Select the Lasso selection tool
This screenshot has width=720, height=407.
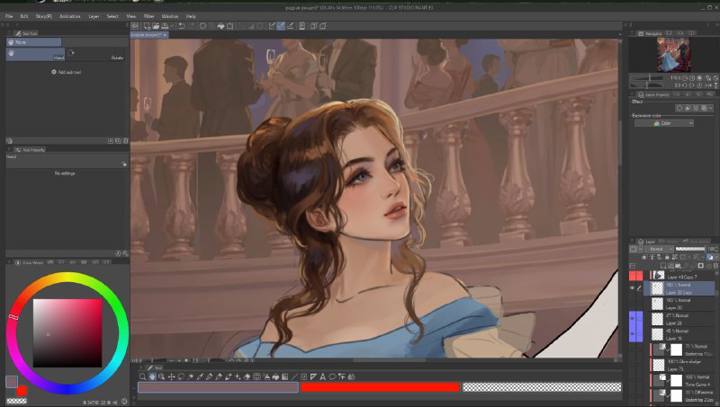point(181,377)
